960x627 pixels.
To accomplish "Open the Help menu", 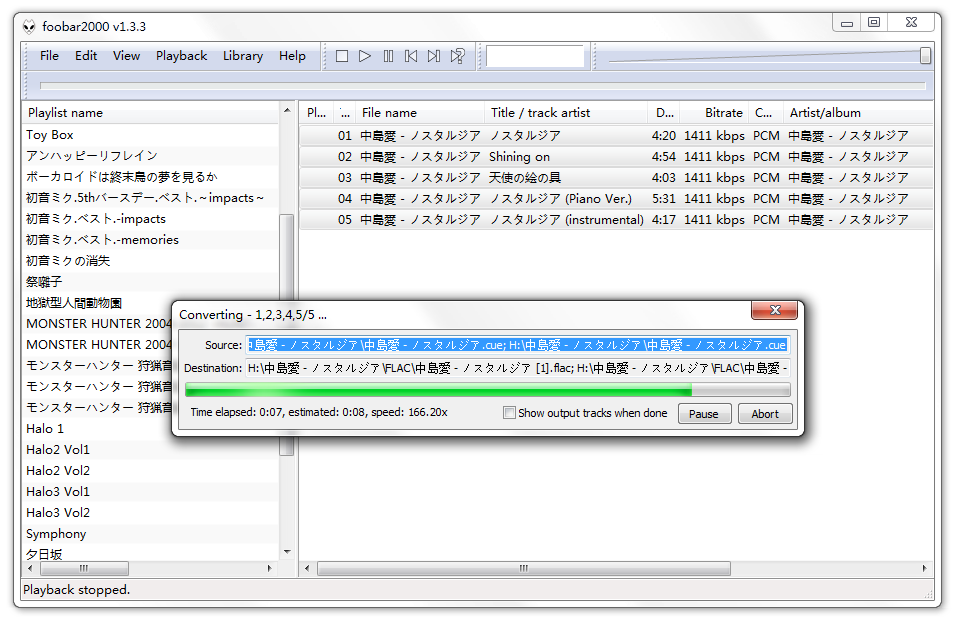I will pyautogui.click(x=292, y=56).
